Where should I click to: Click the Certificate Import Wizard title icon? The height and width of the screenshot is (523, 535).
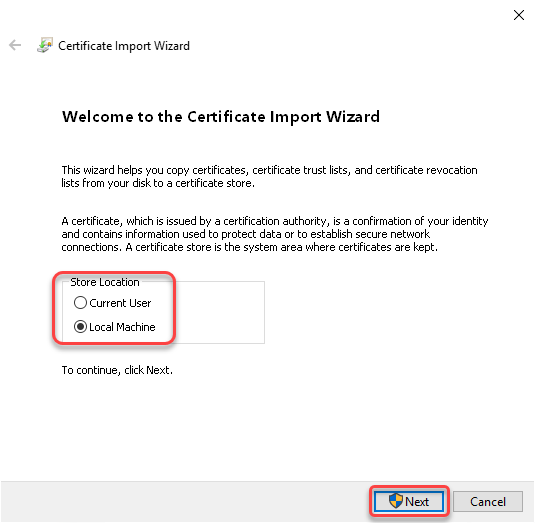[45, 45]
